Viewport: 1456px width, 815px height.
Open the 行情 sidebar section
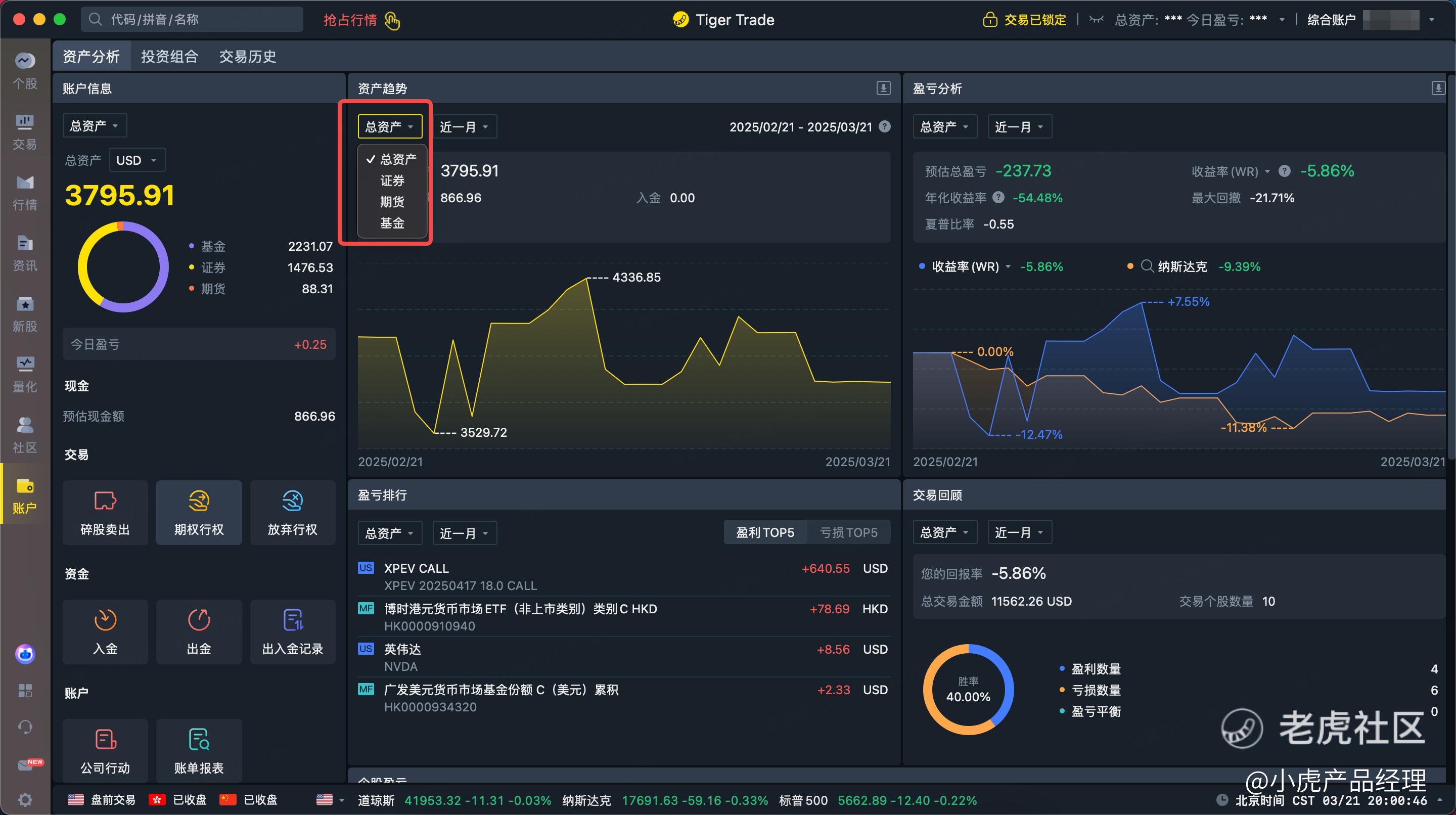pos(25,193)
